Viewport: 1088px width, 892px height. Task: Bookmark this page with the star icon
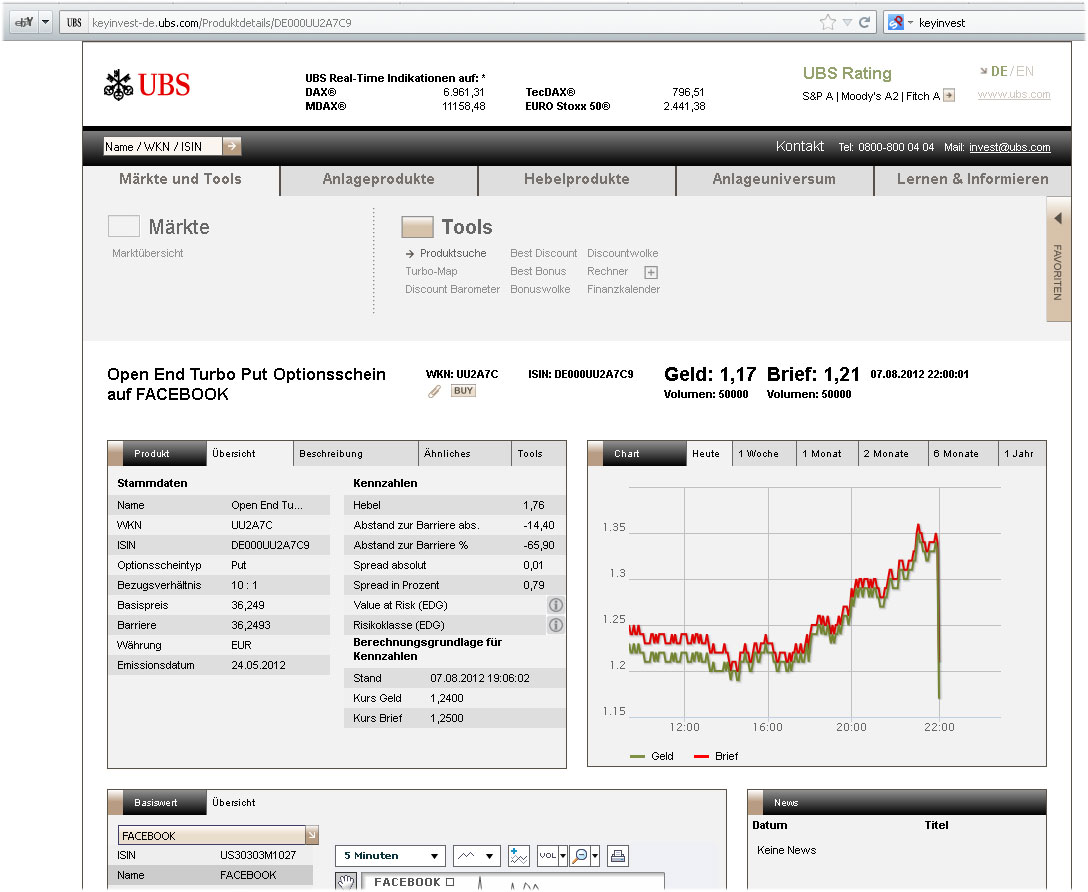pos(828,22)
